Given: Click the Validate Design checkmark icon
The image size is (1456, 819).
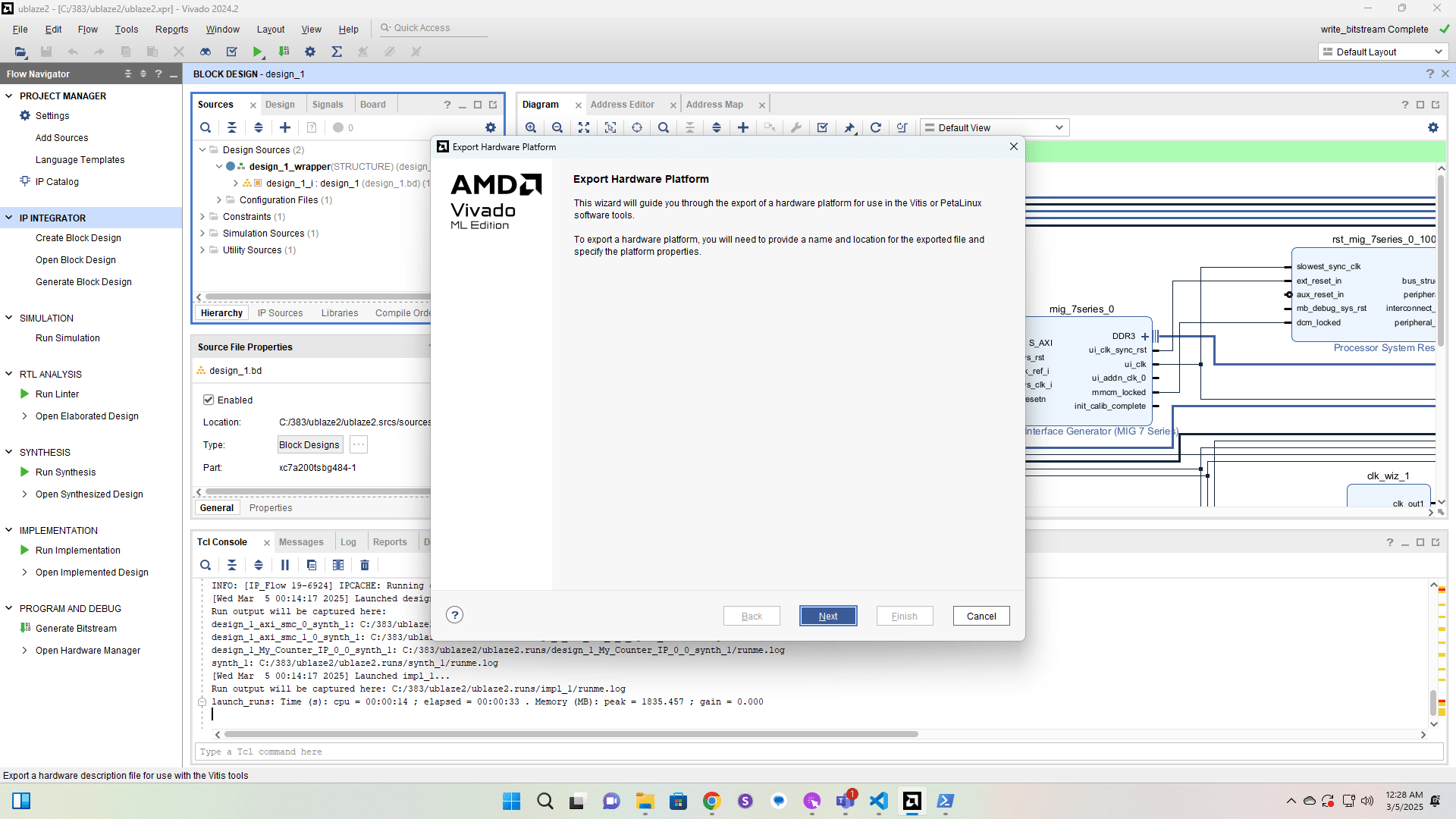Looking at the screenshot, I should pyautogui.click(x=822, y=127).
